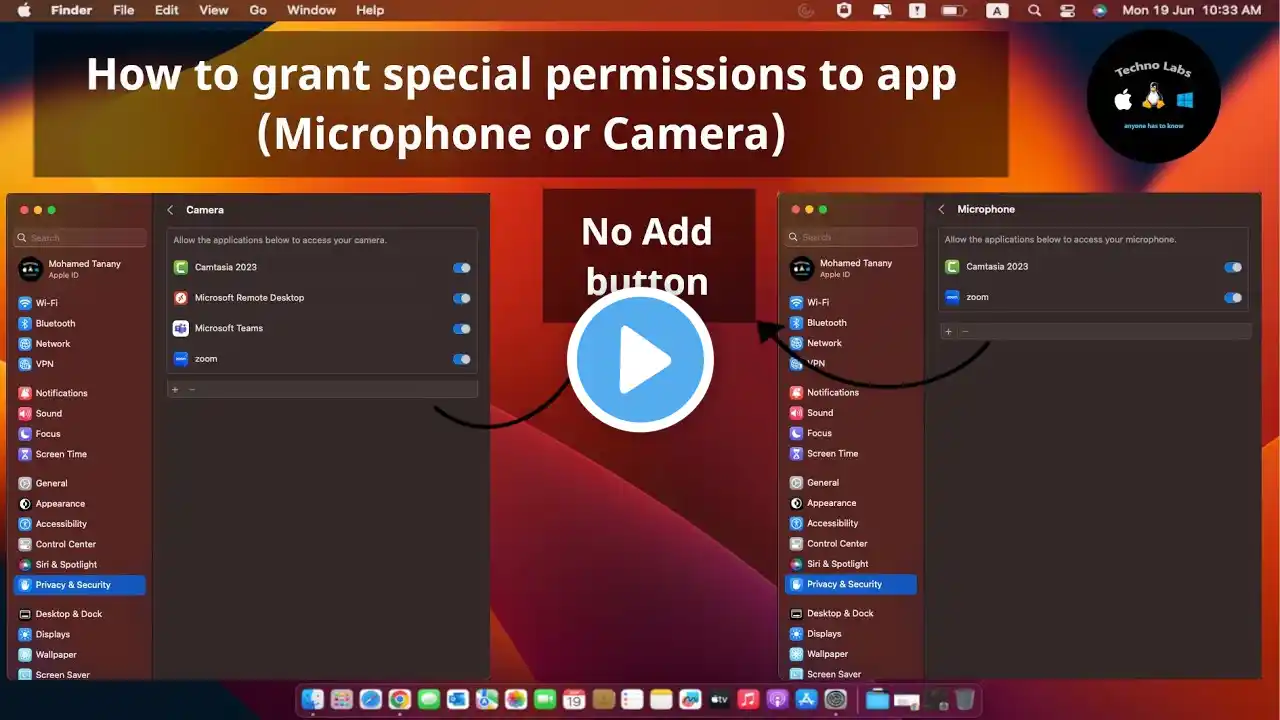Click the Notifications bell icon in Camera window sidebar
Image resolution: width=1280 pixels, height=720 pixels.
tap(25, 393)
